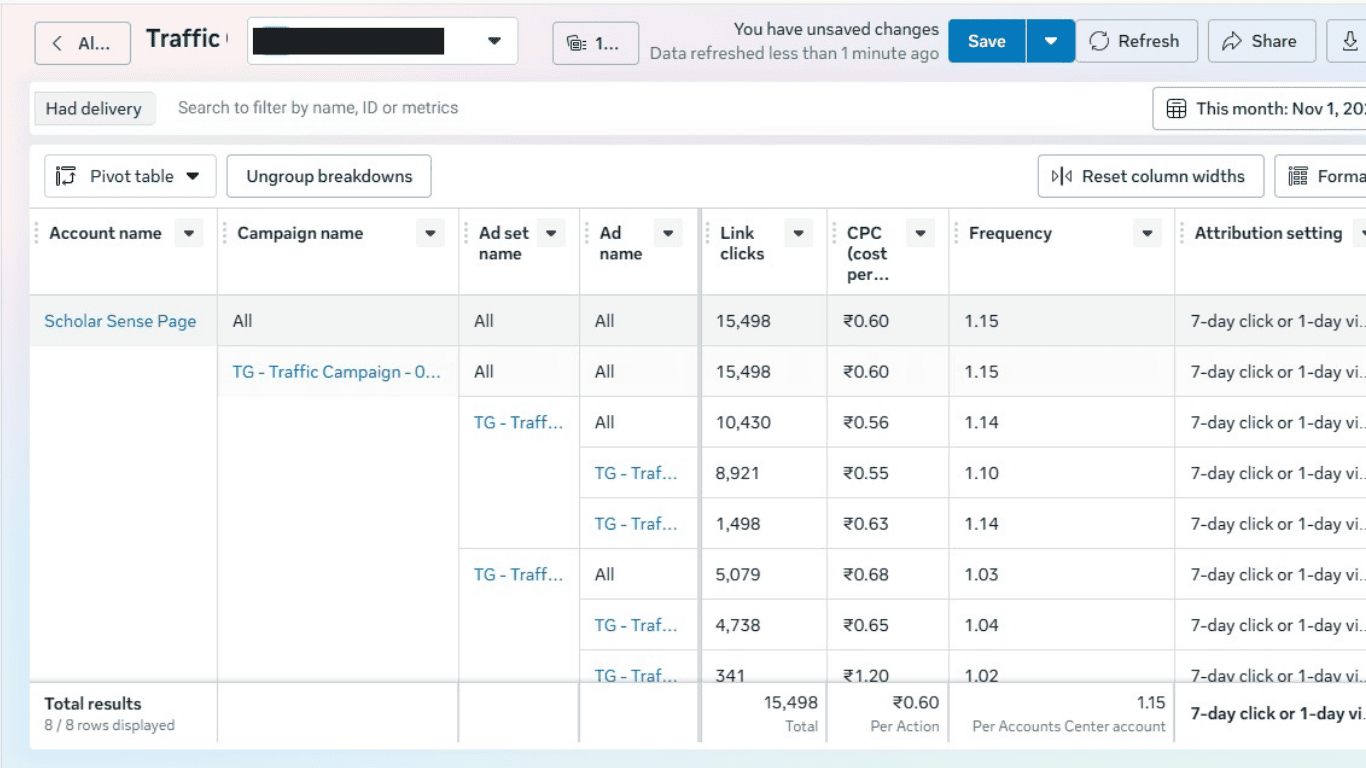Viewport: 1366px width, 768px height.
Task: Click the Share arrow icon
Action: click(x=1232, y=41)
